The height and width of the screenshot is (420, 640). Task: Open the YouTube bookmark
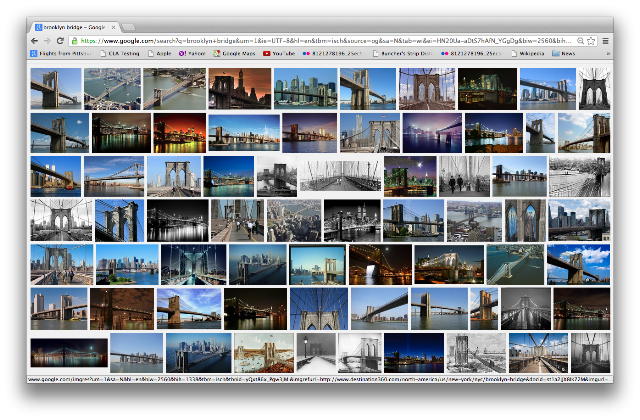pyautogui.click(x=279, y=53)
